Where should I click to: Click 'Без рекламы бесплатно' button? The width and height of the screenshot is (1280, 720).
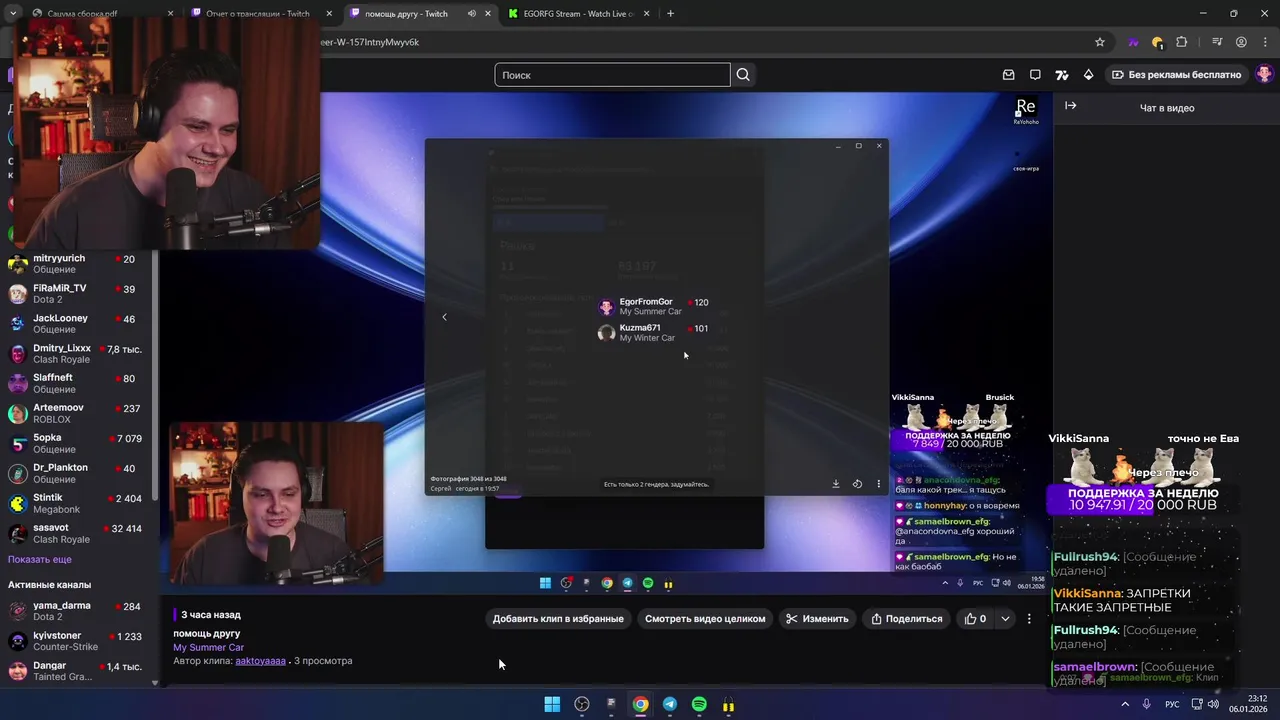click(1175, 75)
